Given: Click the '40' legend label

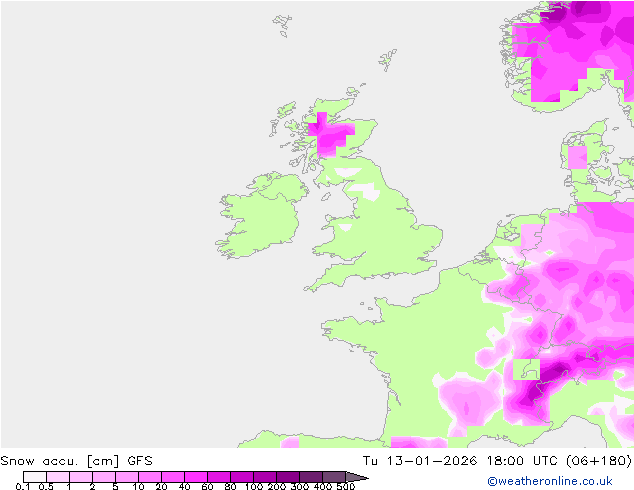Looking at the screenshot, I should pyautogui.click(x=184, y=486).
